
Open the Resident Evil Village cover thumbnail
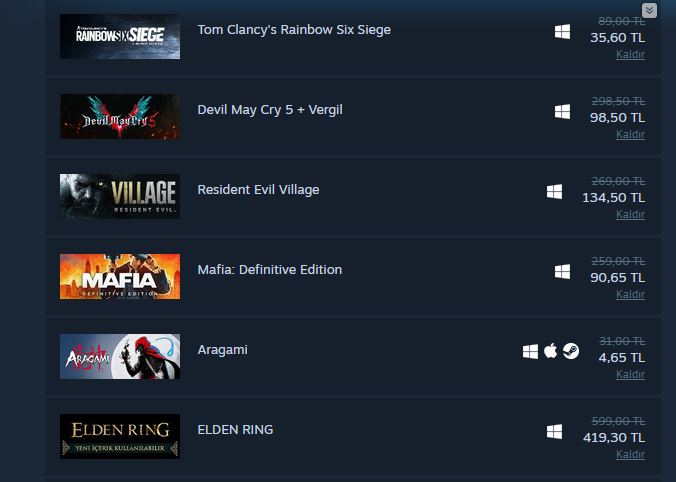[x=120, y=196]
